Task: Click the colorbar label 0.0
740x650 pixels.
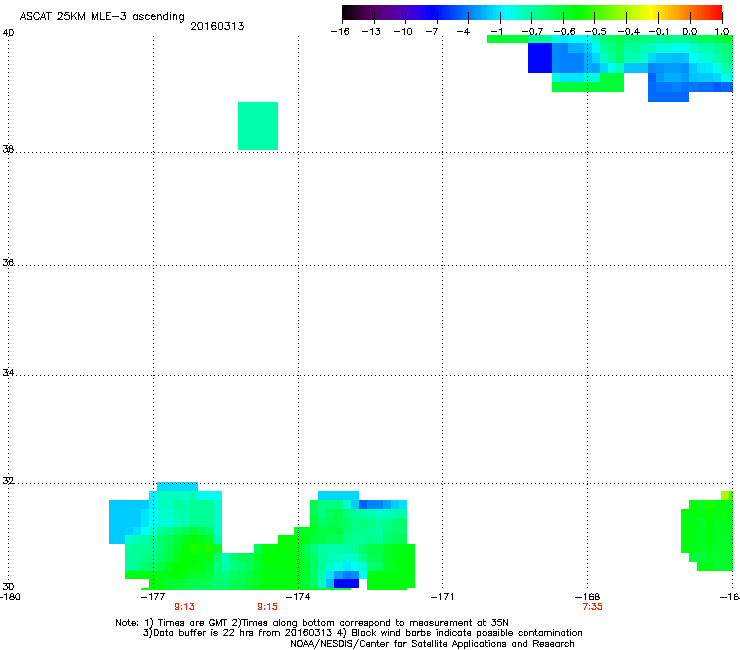Action: pyautogui.click(x=690, y=32)
